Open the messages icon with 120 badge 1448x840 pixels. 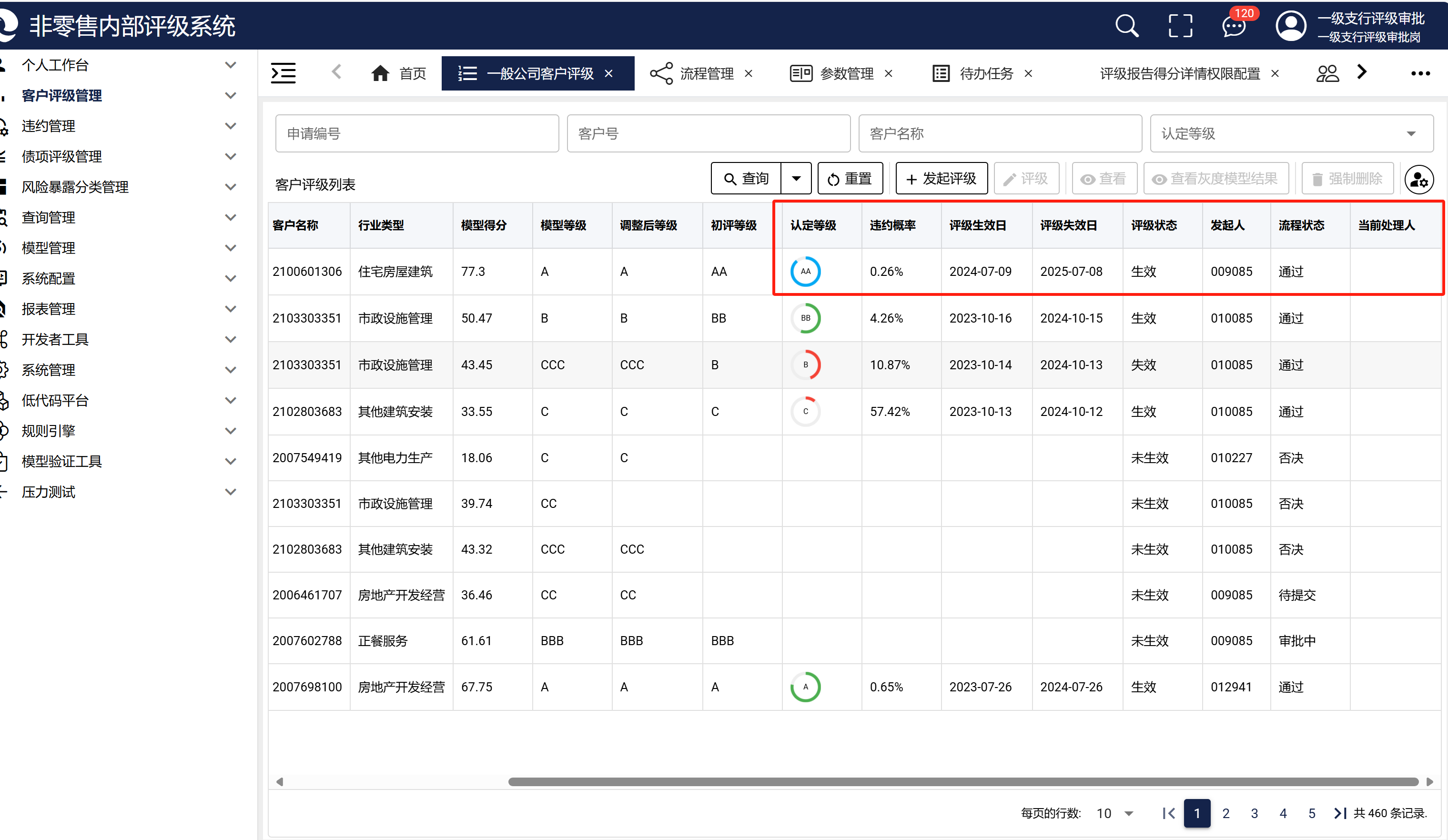tap(1234, 26)
